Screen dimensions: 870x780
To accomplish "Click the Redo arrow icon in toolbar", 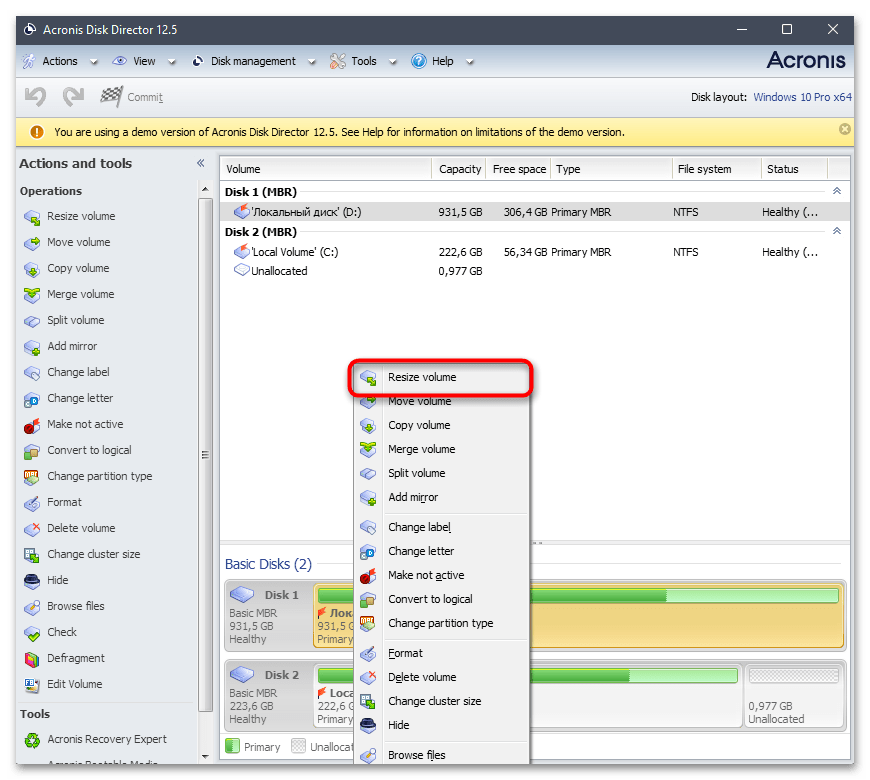I will pyautogui.click(x=73, y=97).
